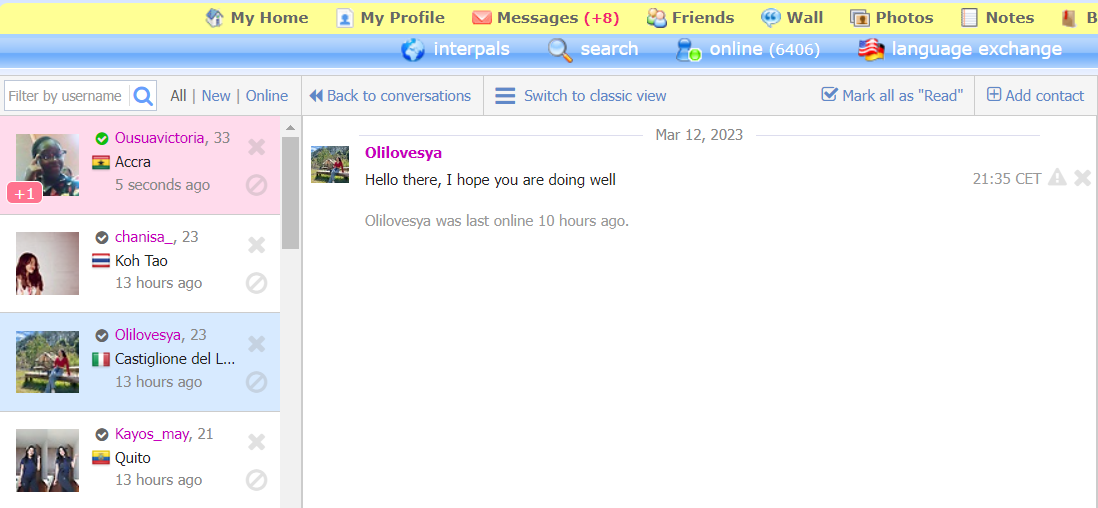
Task: Click the message text "Hello there, I hope you are doing well"
Action: (x=490, y=180)
